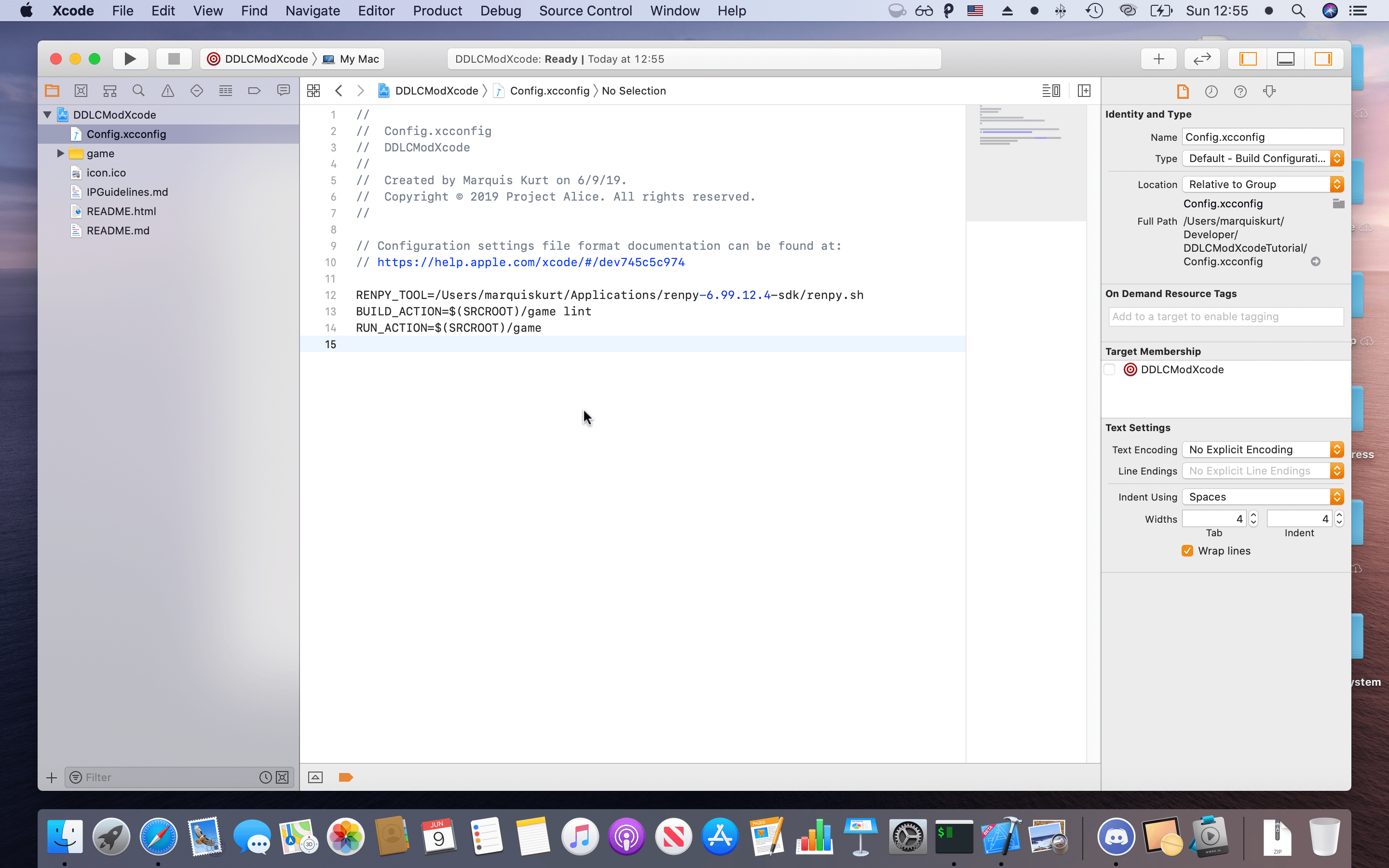Choose the DDLCModXcode scheme selector
The width and height of the screenshot is (1389, 868).
[x=258, y=58]
